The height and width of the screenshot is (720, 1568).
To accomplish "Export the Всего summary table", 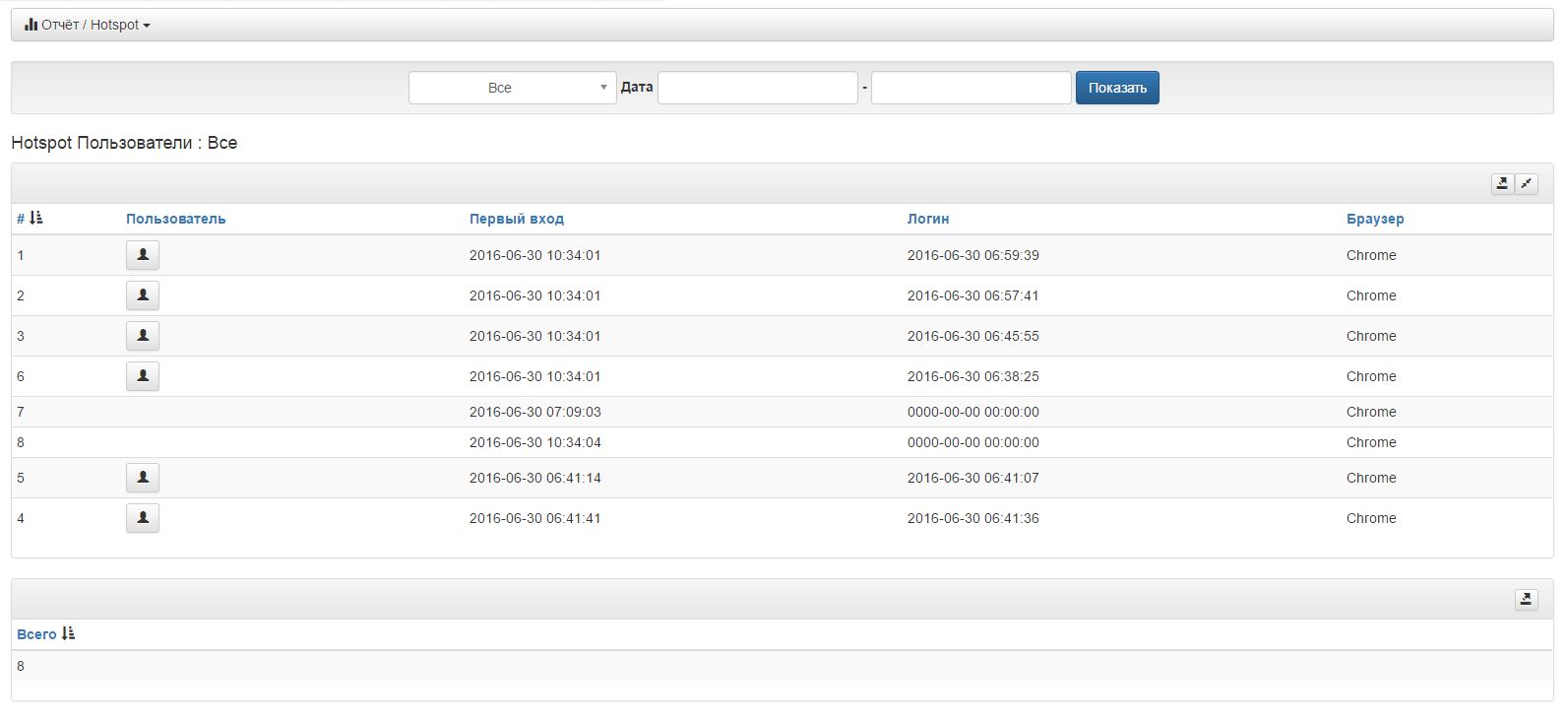I will (x=1526, y=599).
